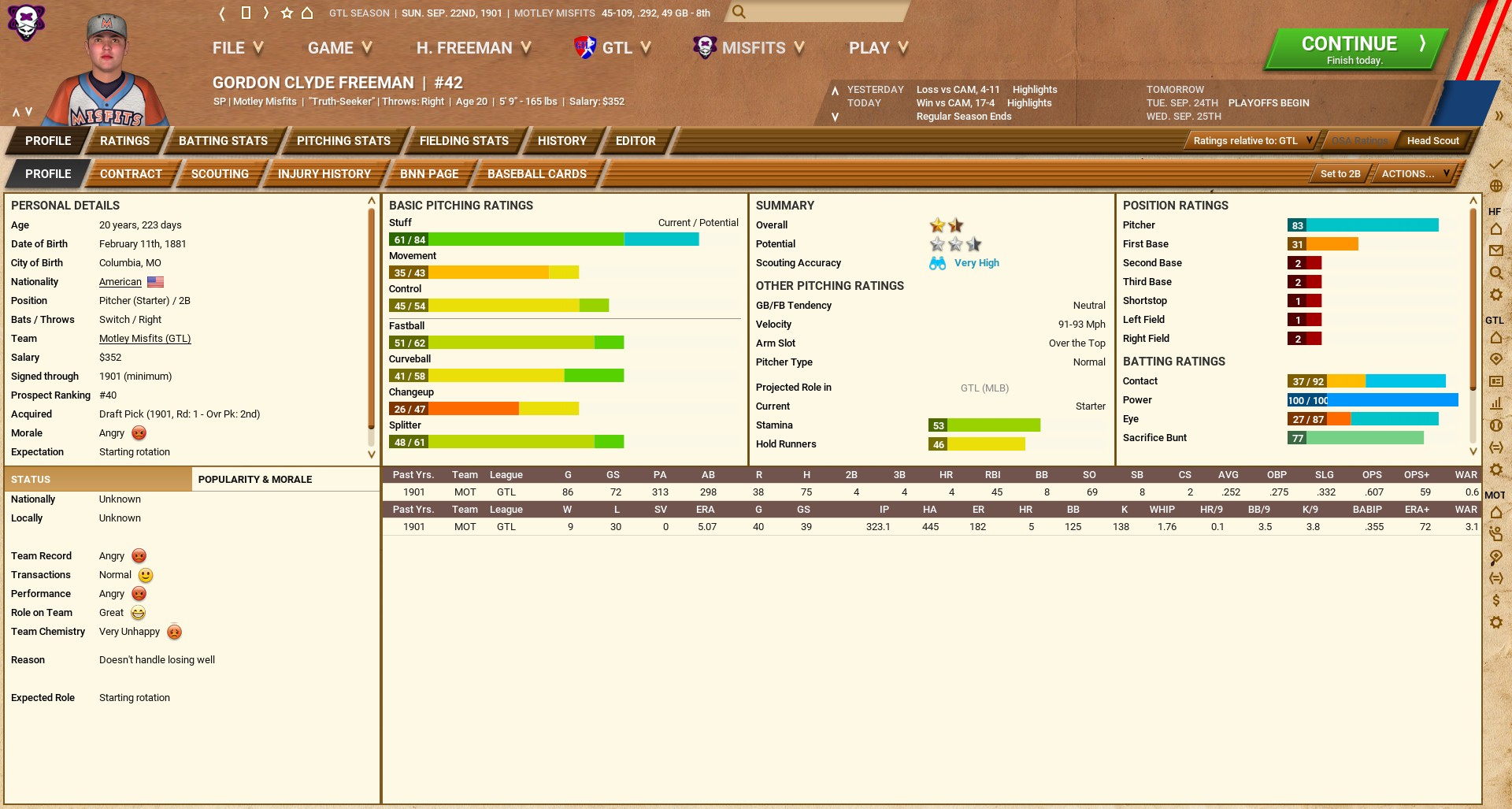The image size is (1512, 809).
Task: Expand the PLAY menu
Action: [879, 48]
